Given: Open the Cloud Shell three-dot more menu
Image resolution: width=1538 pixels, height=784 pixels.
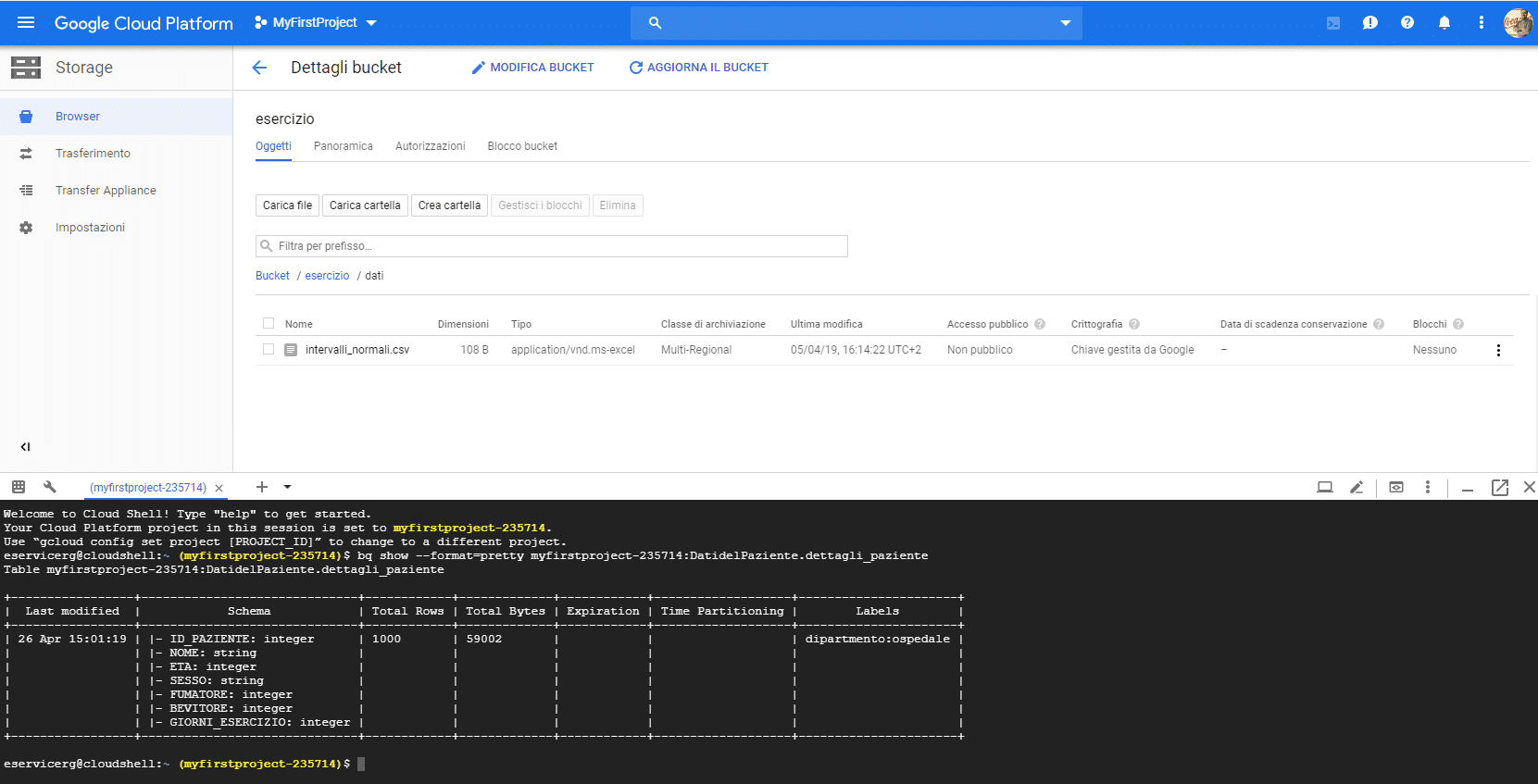Looking at the screenshot, I should 1428,487.
